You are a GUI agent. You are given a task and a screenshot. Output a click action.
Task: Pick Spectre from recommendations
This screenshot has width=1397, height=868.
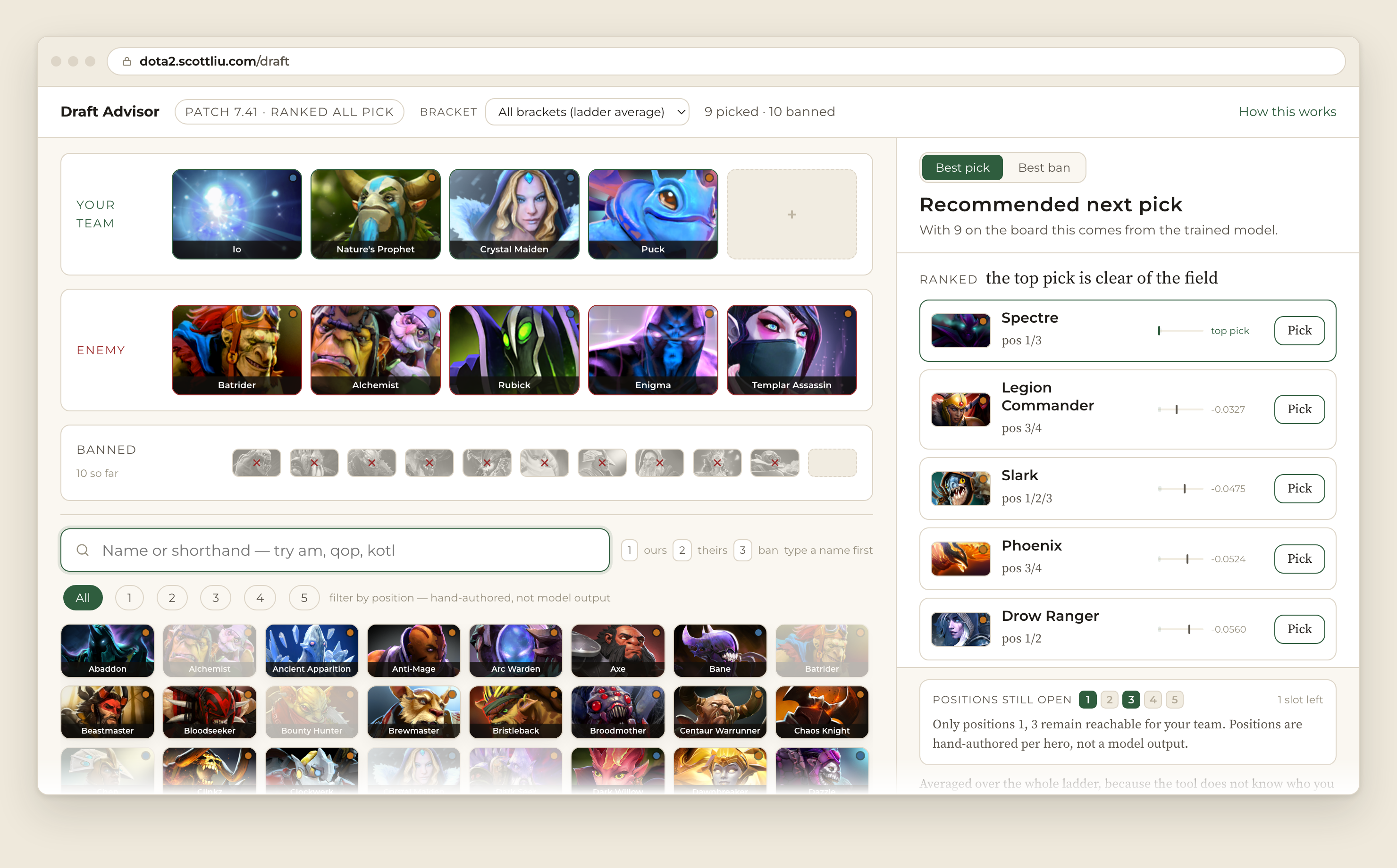[x=1299, y=330]
